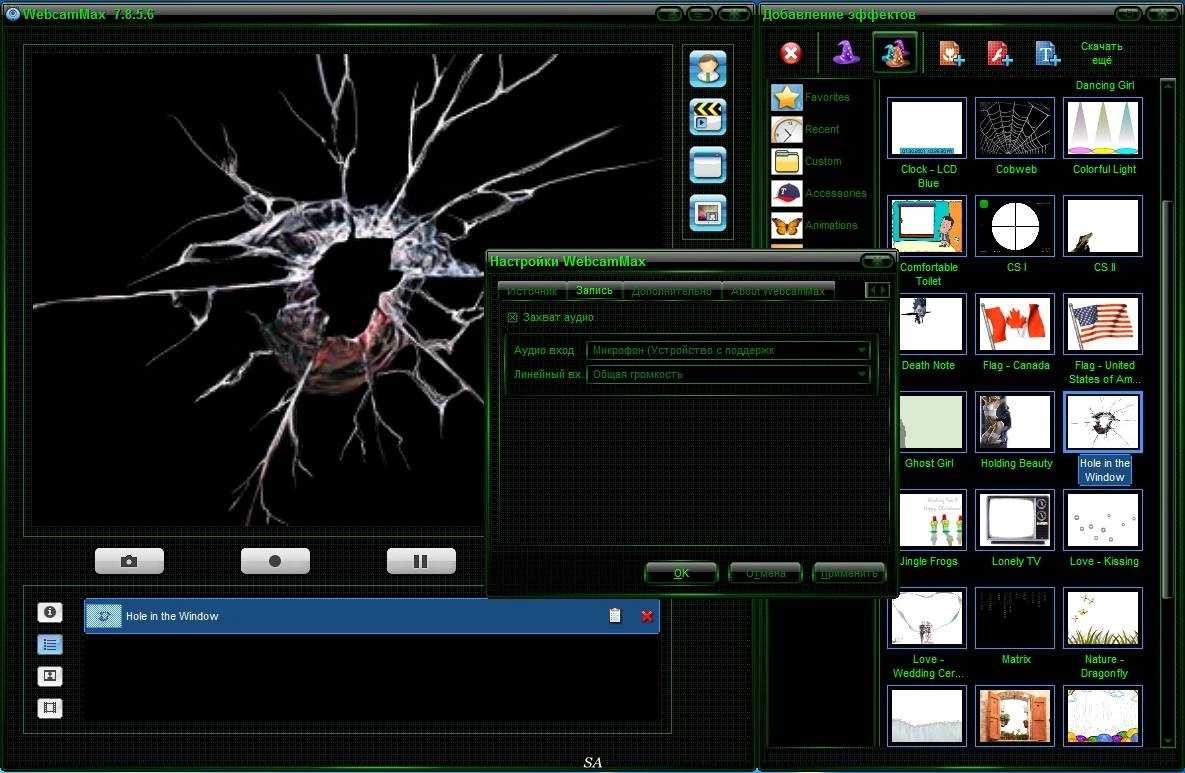Switch to the 'Источник' settings tab
The image size is (1185, 773).
coord(532,291)
